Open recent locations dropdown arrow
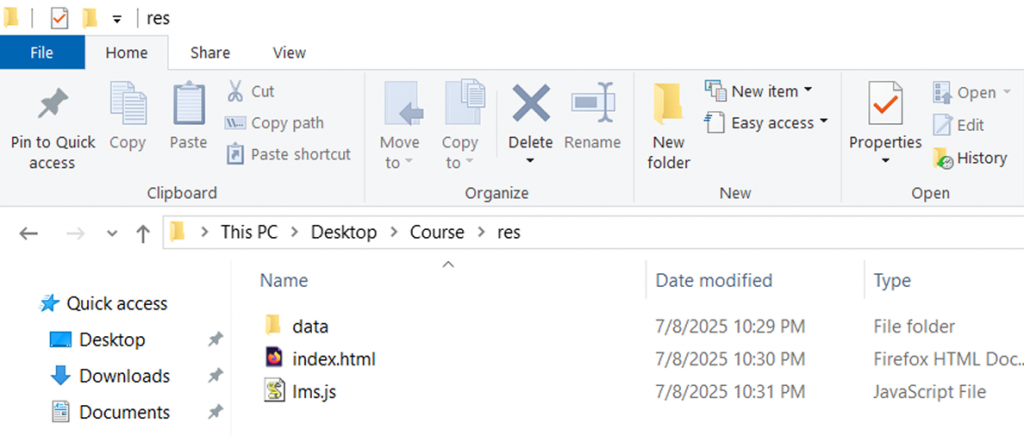Viewport: 1024px width, 436px height. tap(111, 233)
